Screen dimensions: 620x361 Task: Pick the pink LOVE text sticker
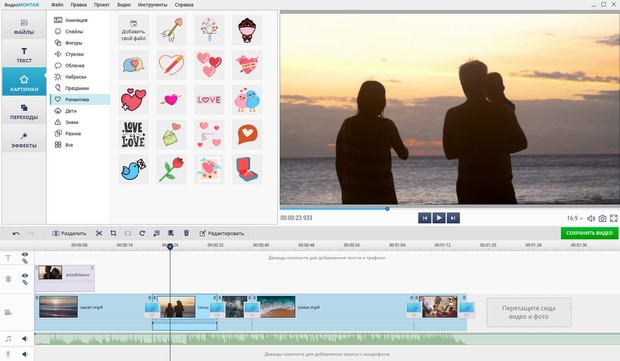pos(209,100)
